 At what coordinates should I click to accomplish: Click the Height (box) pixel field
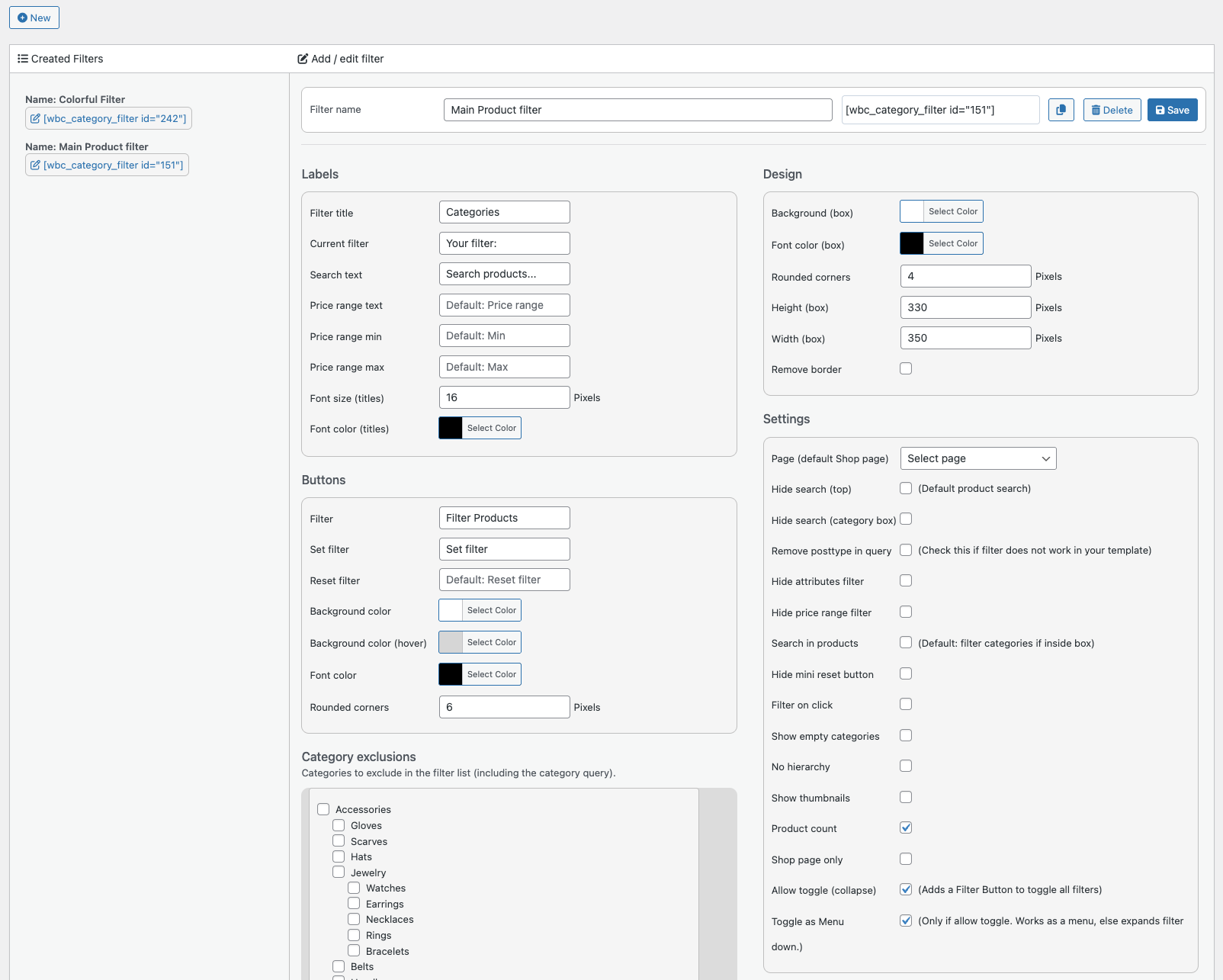coord(965,307)
